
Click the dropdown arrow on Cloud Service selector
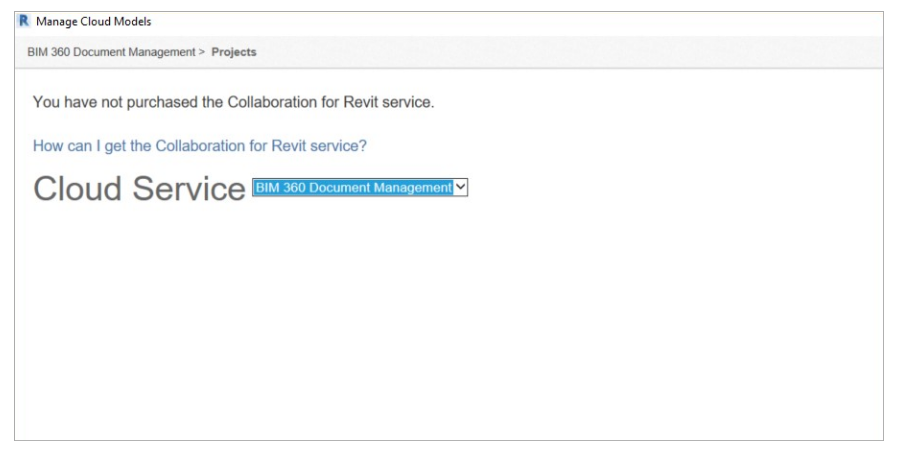(461, 187)
